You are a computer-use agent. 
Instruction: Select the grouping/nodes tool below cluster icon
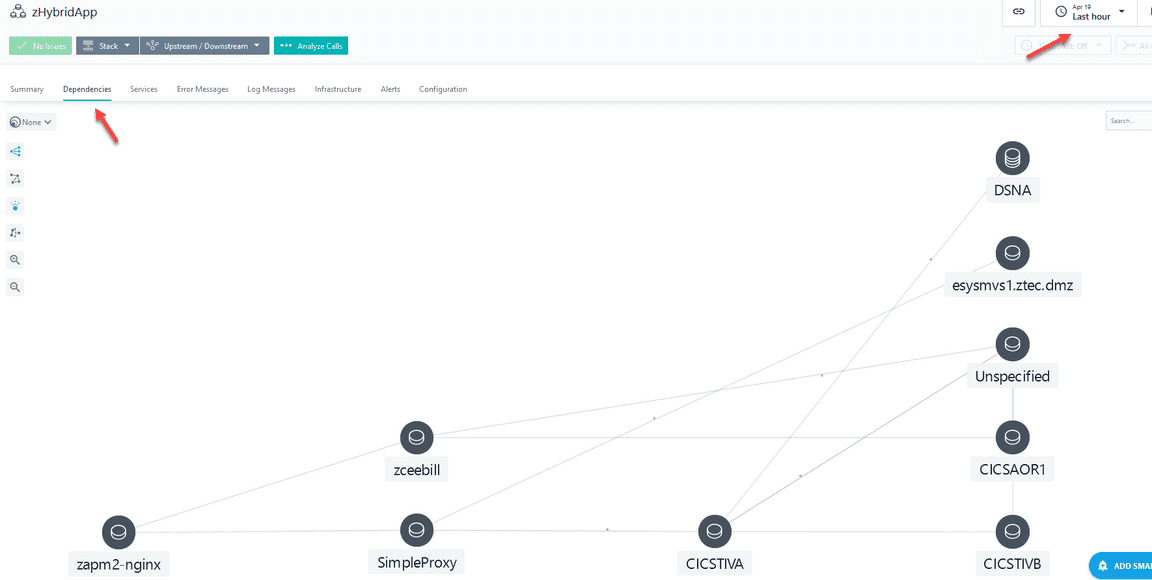click(15, 232)
